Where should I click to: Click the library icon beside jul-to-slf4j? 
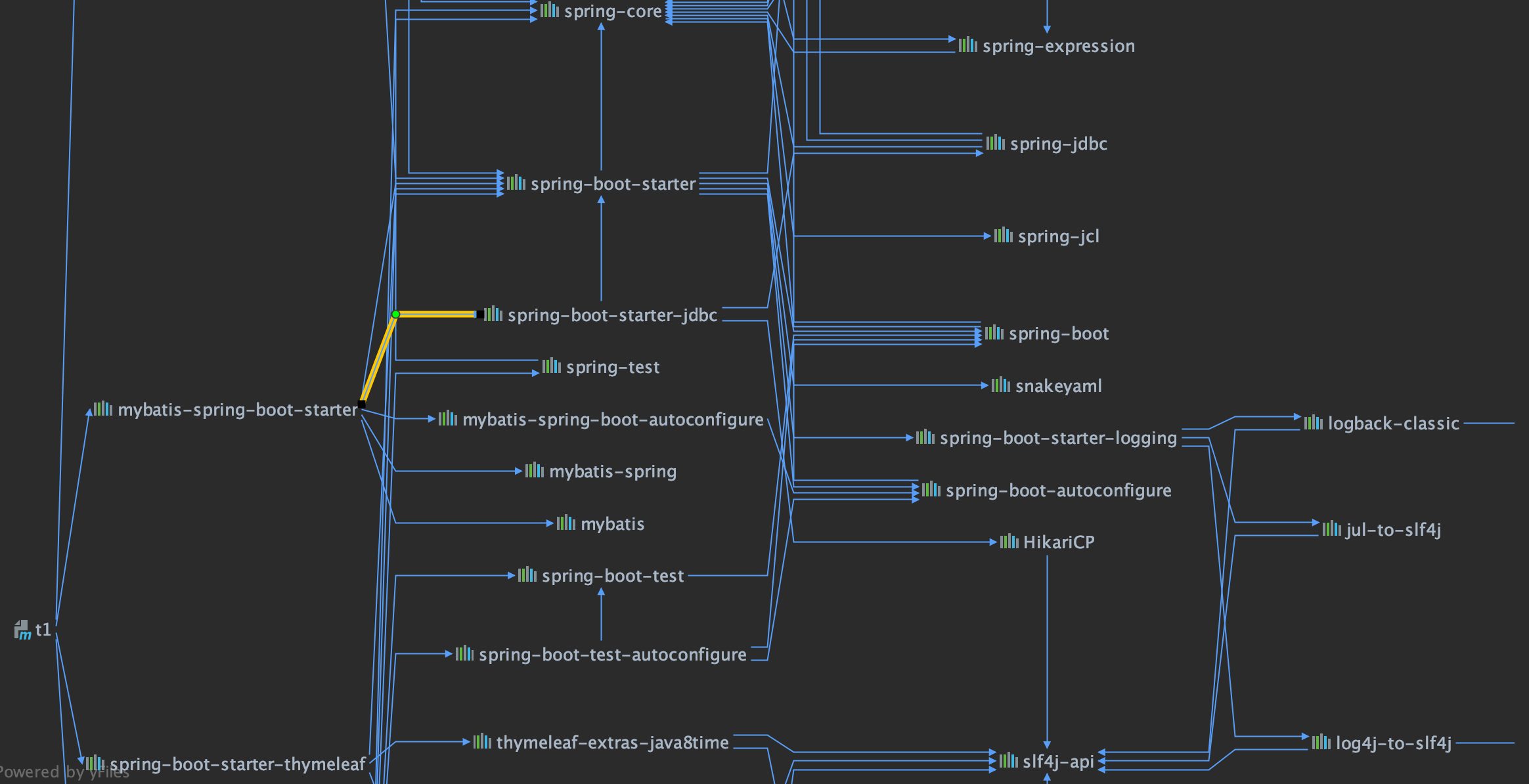click(x=1331, y=529)
